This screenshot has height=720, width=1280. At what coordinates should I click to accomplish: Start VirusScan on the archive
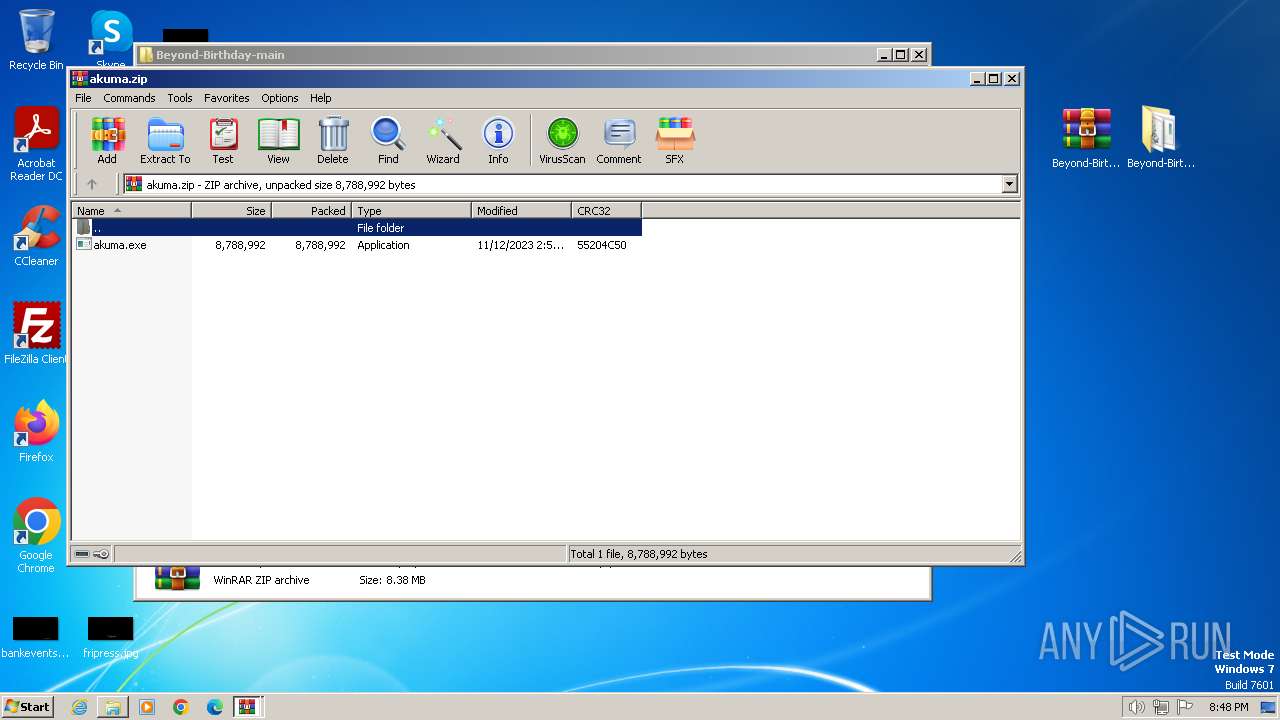click(x=562, y=140)
